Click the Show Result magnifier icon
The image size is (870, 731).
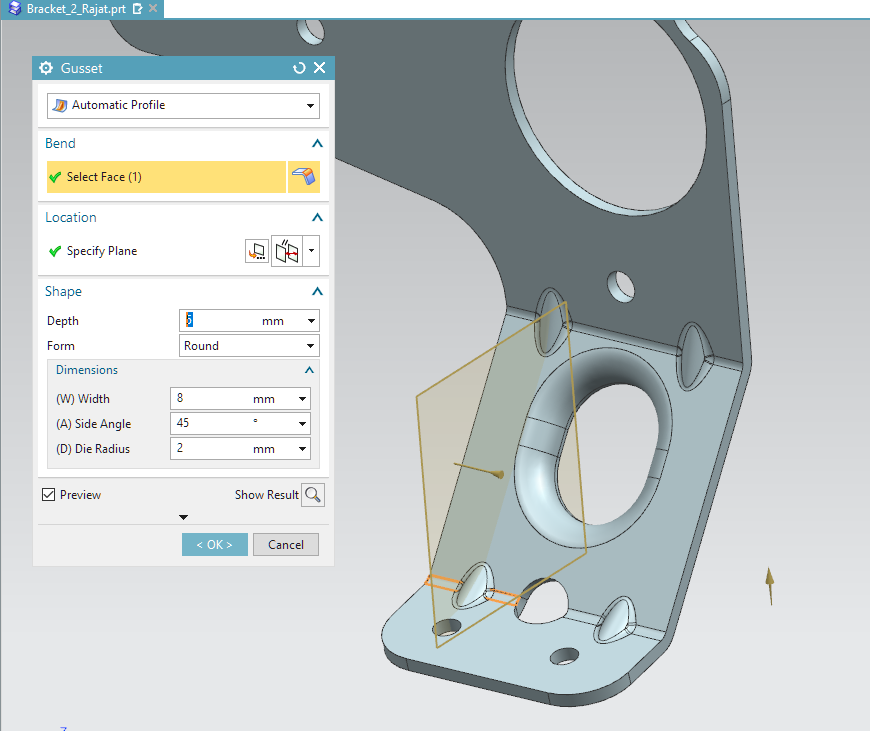click(x=313, y=494)
